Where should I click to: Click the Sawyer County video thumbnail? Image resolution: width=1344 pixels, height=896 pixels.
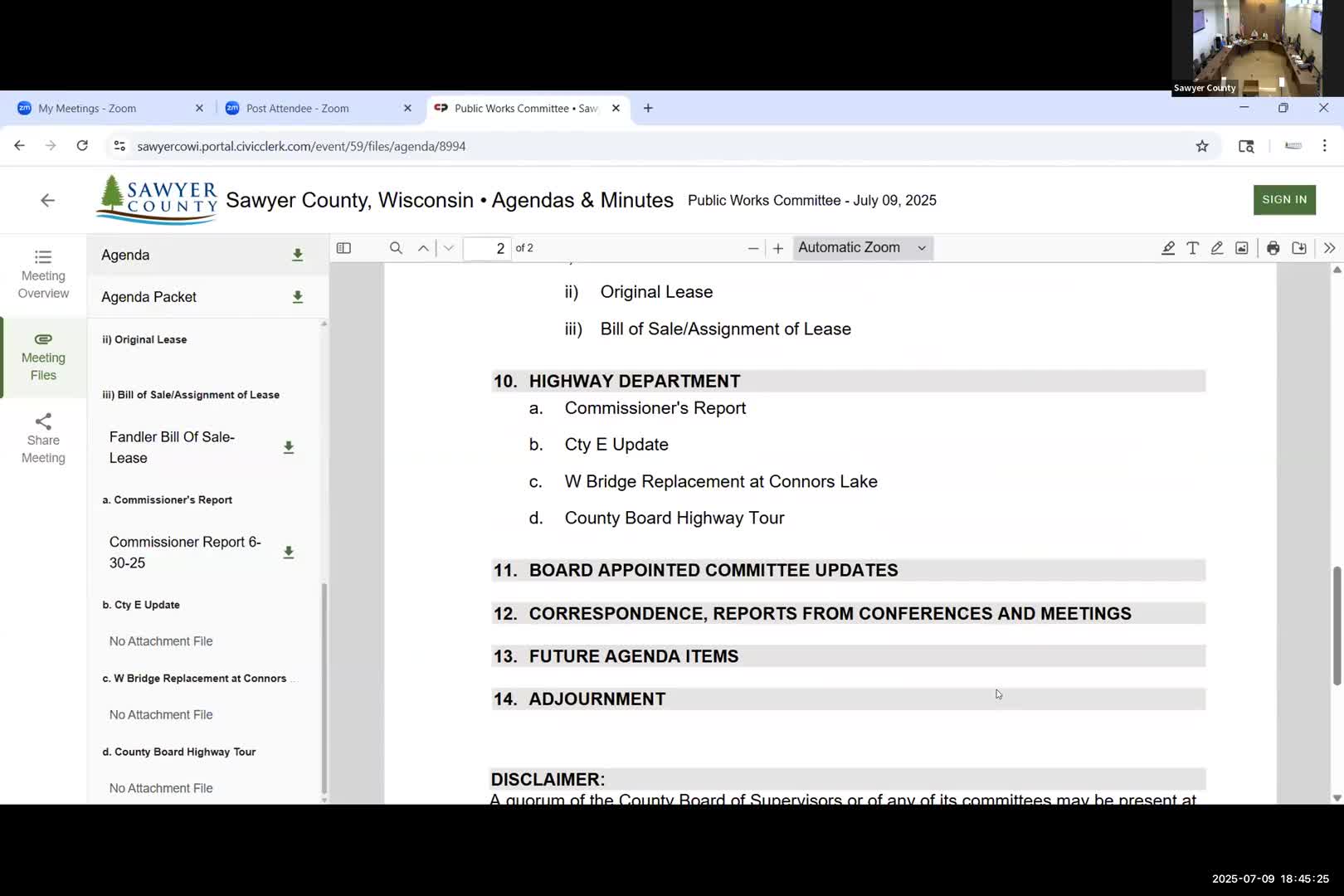pos(1257,48)
